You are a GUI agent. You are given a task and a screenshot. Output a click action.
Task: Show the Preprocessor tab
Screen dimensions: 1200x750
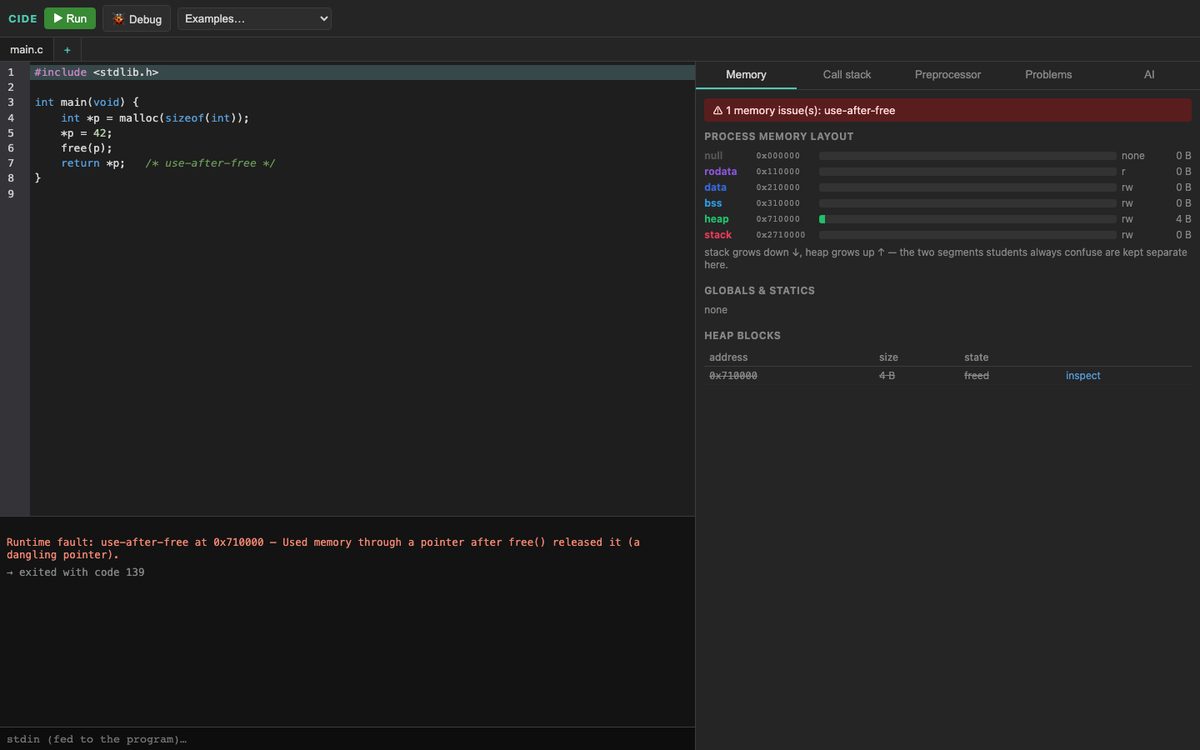coord(948,75)
